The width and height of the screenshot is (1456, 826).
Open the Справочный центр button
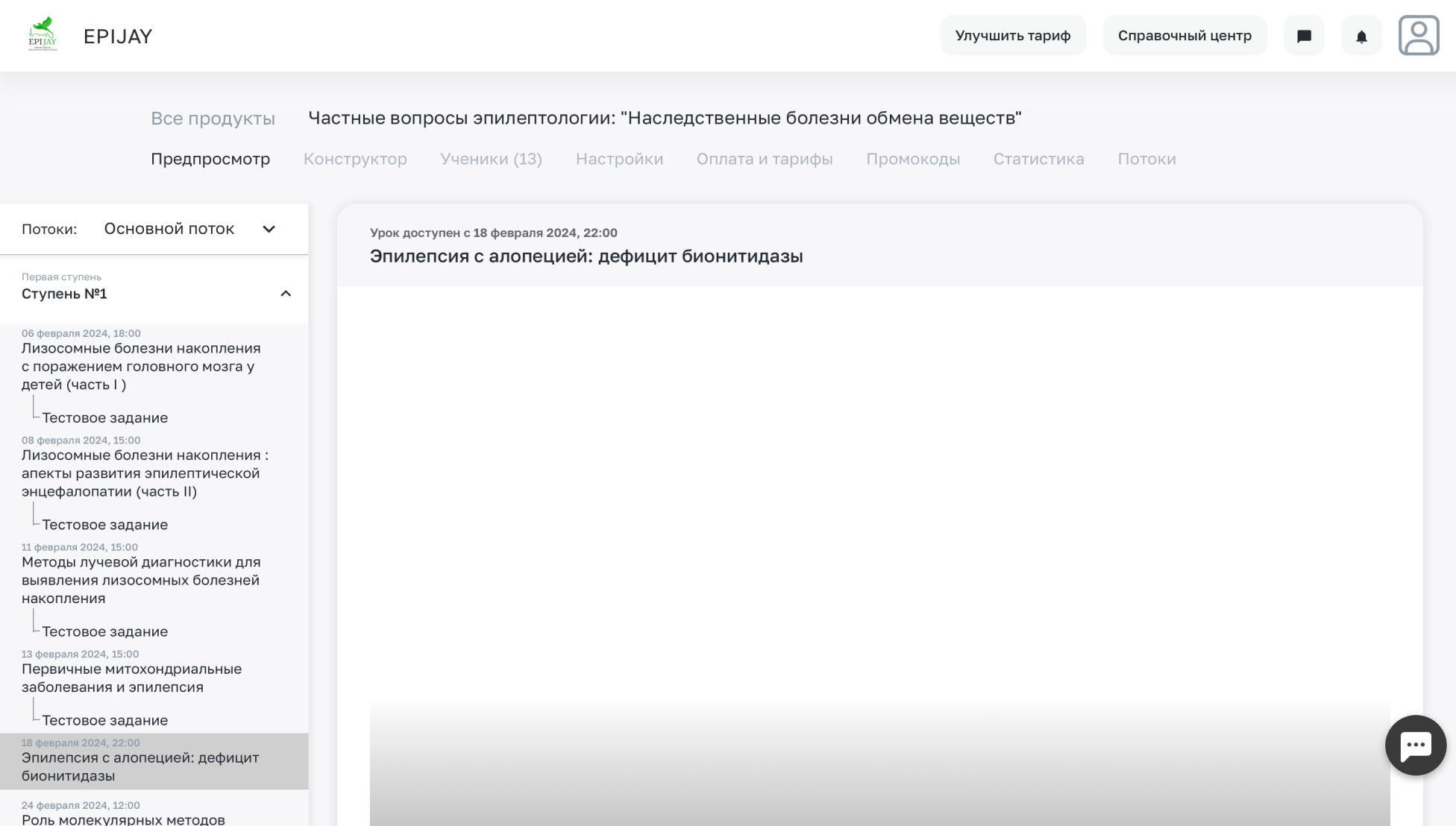click(x=1184, y=36)
